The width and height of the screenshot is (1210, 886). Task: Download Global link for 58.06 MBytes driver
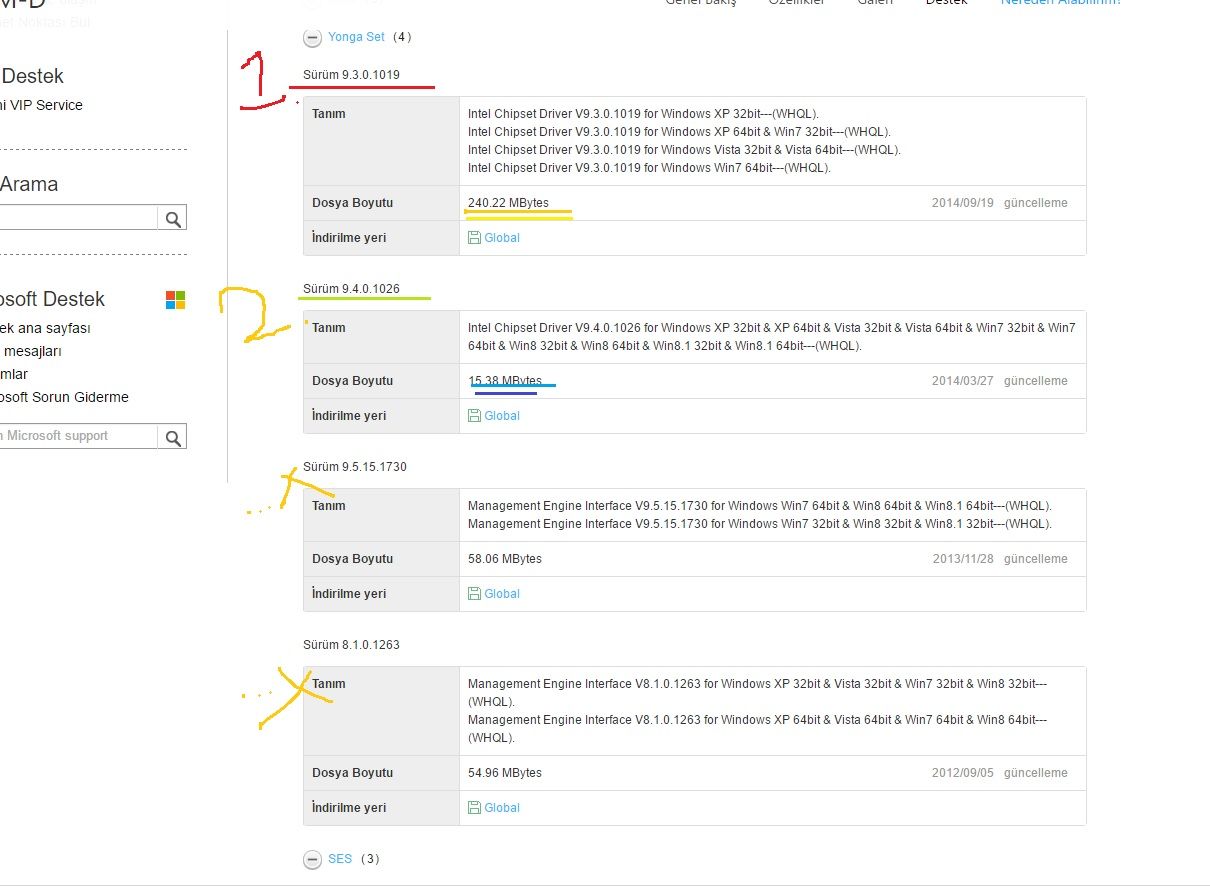[502, 594]
